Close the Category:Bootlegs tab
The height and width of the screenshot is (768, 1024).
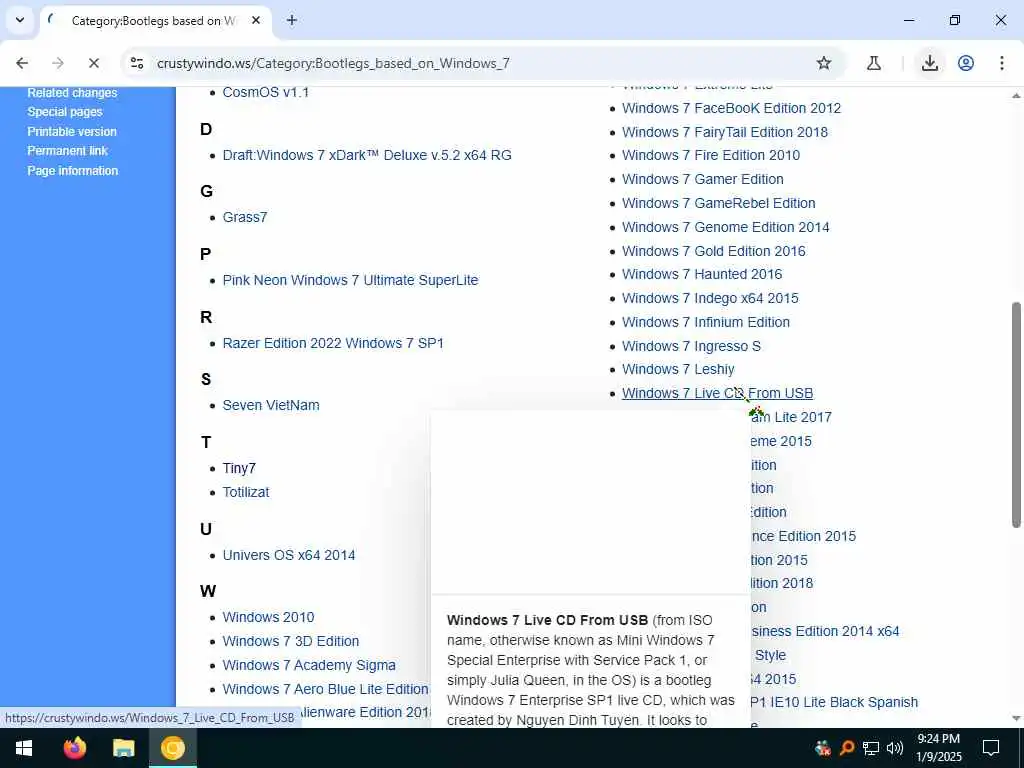[256, 20]
